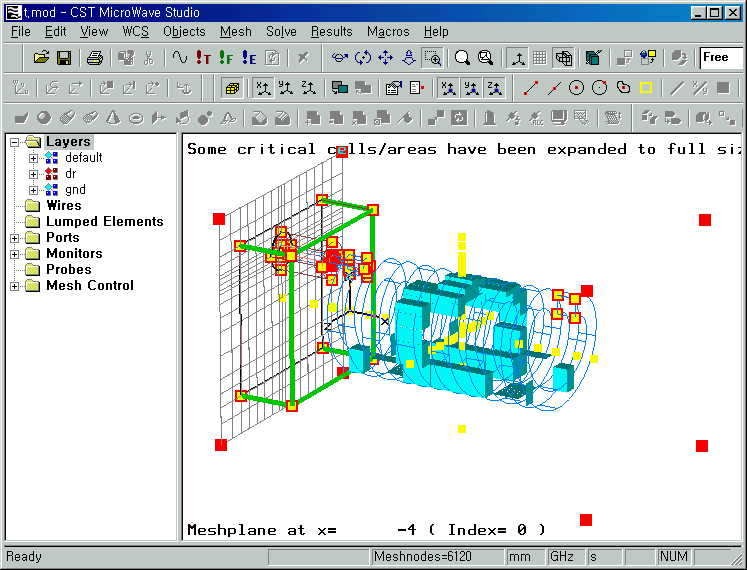
Task: Open frequency range via the sine wave icon
Action: pos(180,58)
